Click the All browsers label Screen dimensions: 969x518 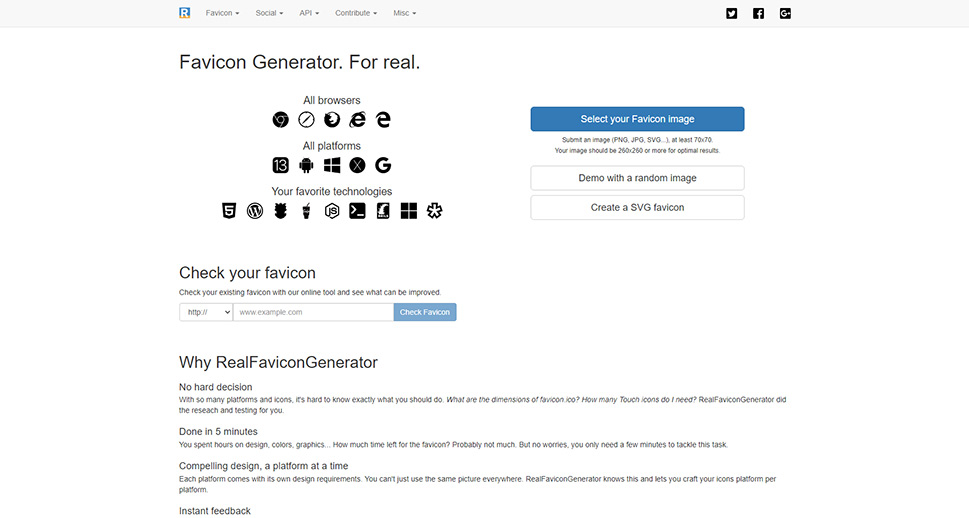pyautogui.click(x=332, y=100)
